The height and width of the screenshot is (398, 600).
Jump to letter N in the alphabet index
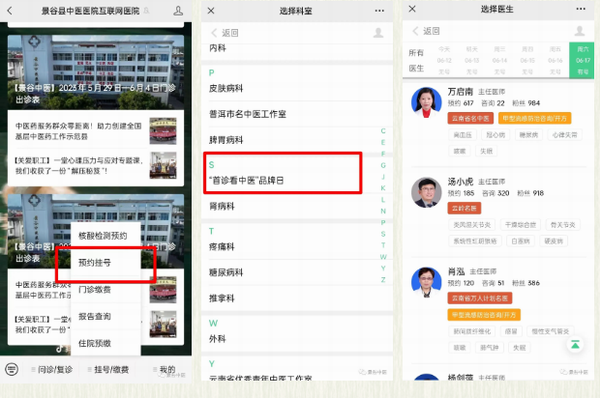[x=383, y=211]
